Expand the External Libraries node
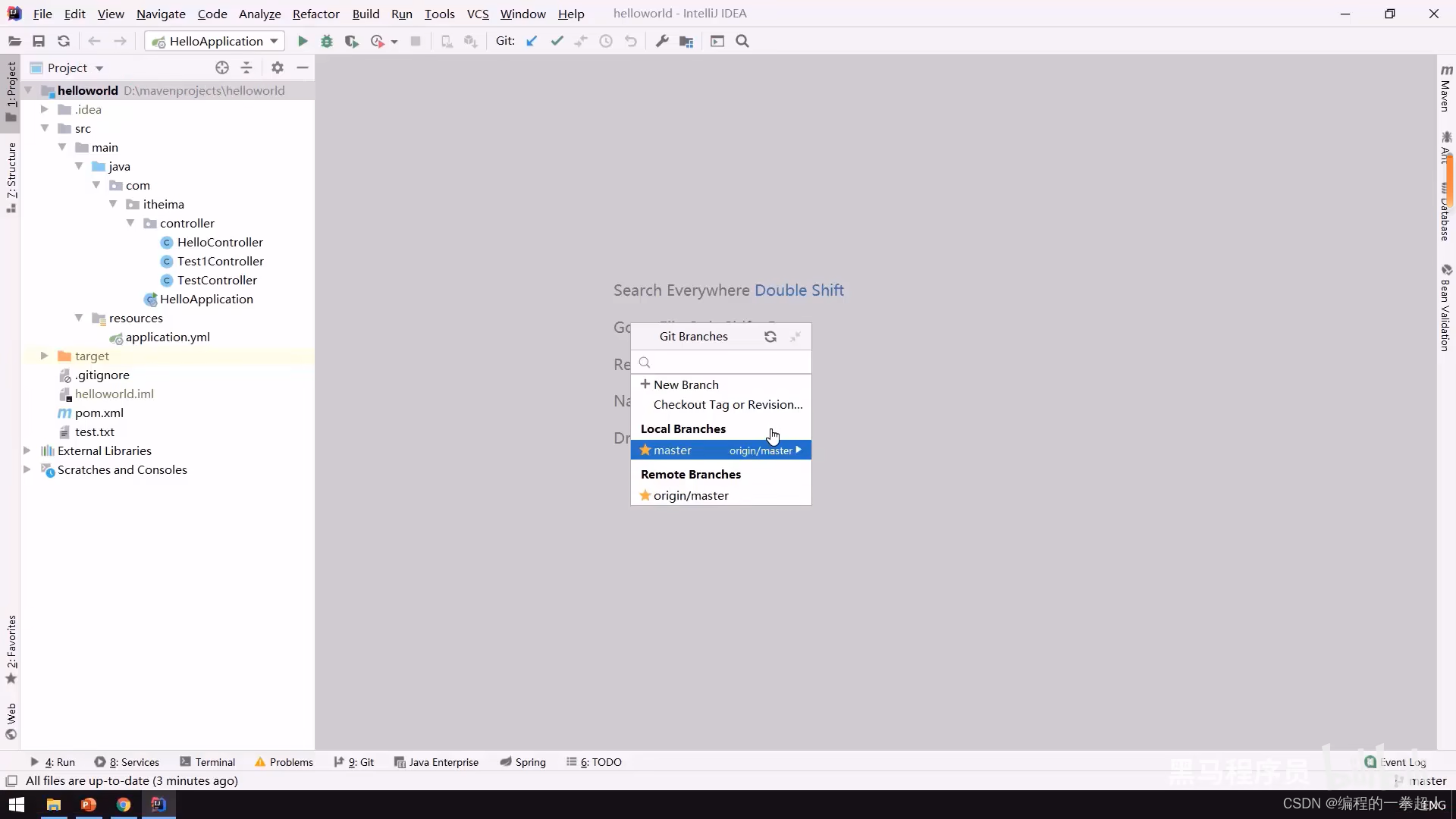Screen dimensions: 1456x819 [28, 450]
